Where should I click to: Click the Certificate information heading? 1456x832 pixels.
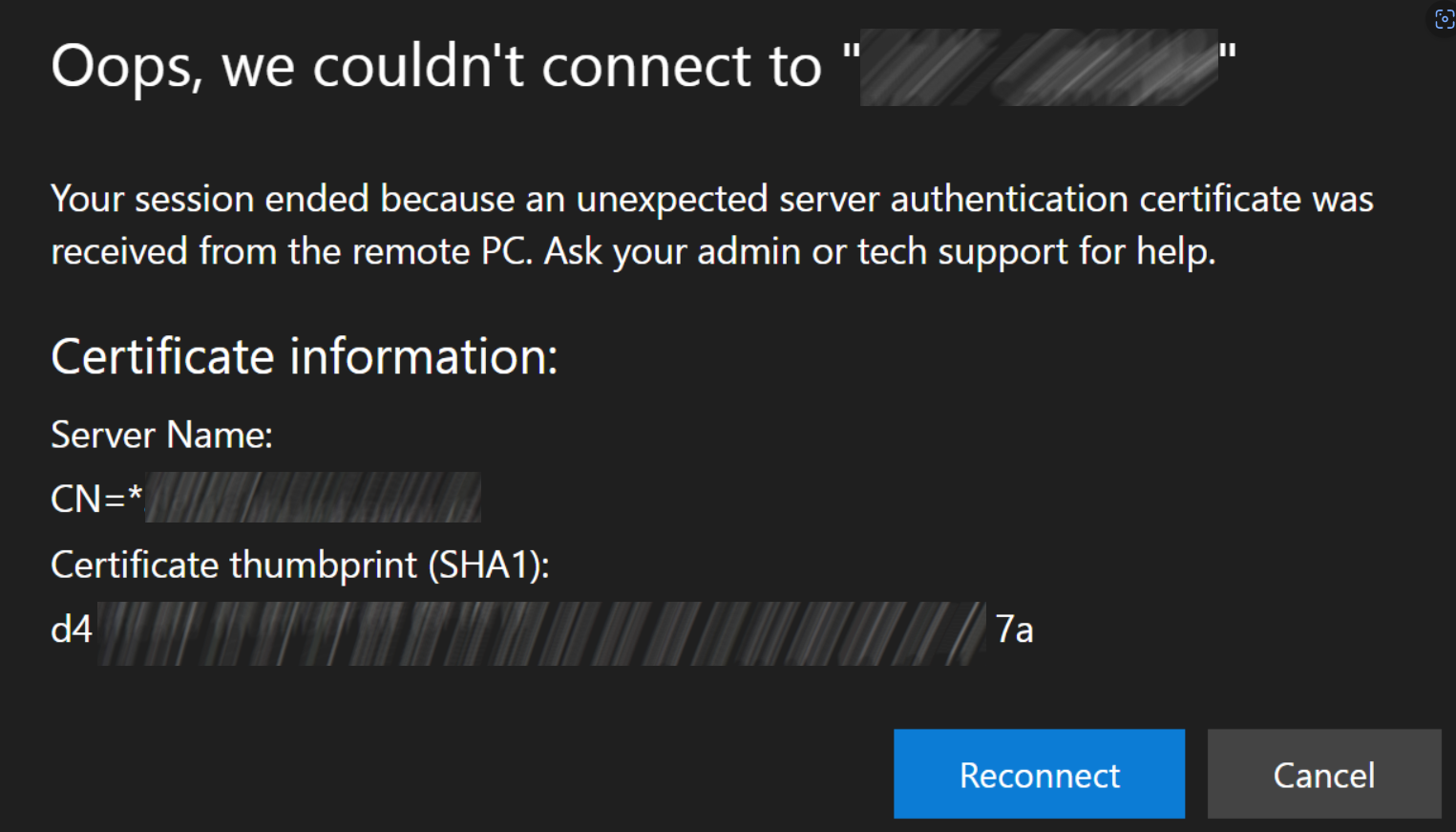point(304,356)
